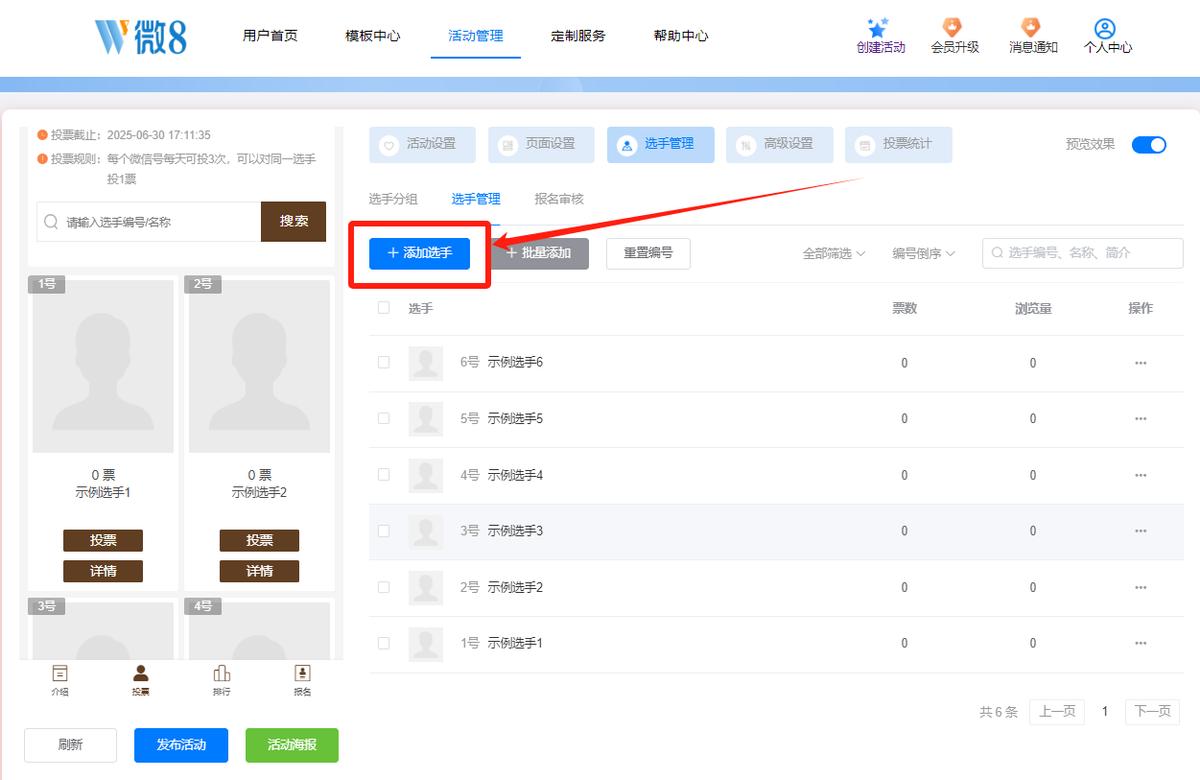Screen dimensions: 1200x780
Task: Click the 投票 icon in preview footer
Action: click(x=141, y=673)
